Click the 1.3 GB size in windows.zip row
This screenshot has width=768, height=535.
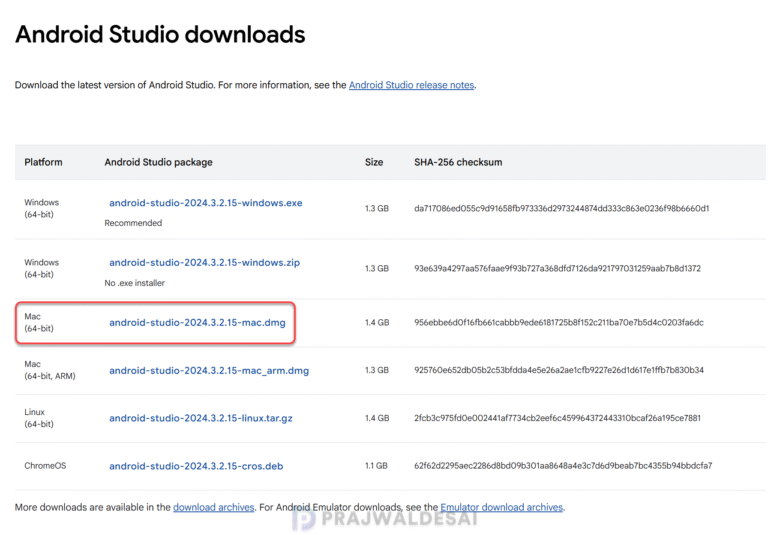(x=377, y=268)
